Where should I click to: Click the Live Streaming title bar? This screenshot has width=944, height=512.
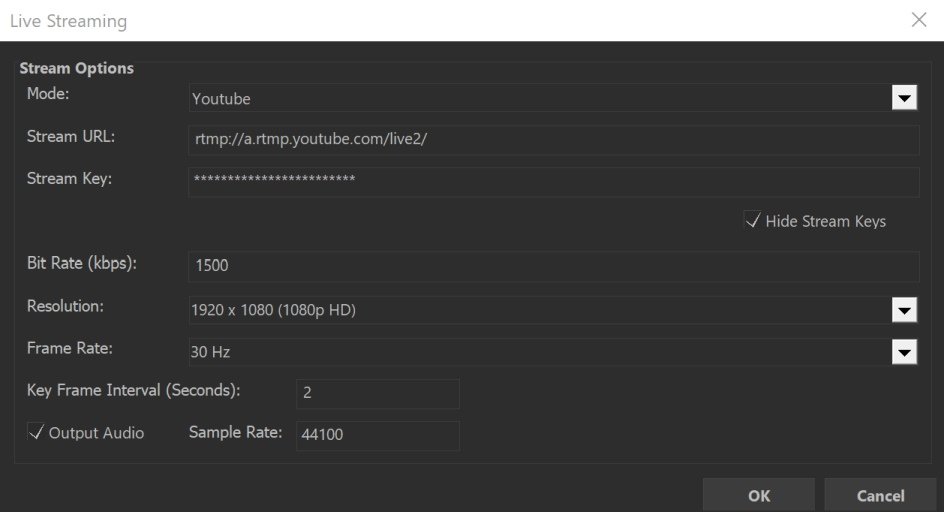pyautogui.click(x=400, y=20)
